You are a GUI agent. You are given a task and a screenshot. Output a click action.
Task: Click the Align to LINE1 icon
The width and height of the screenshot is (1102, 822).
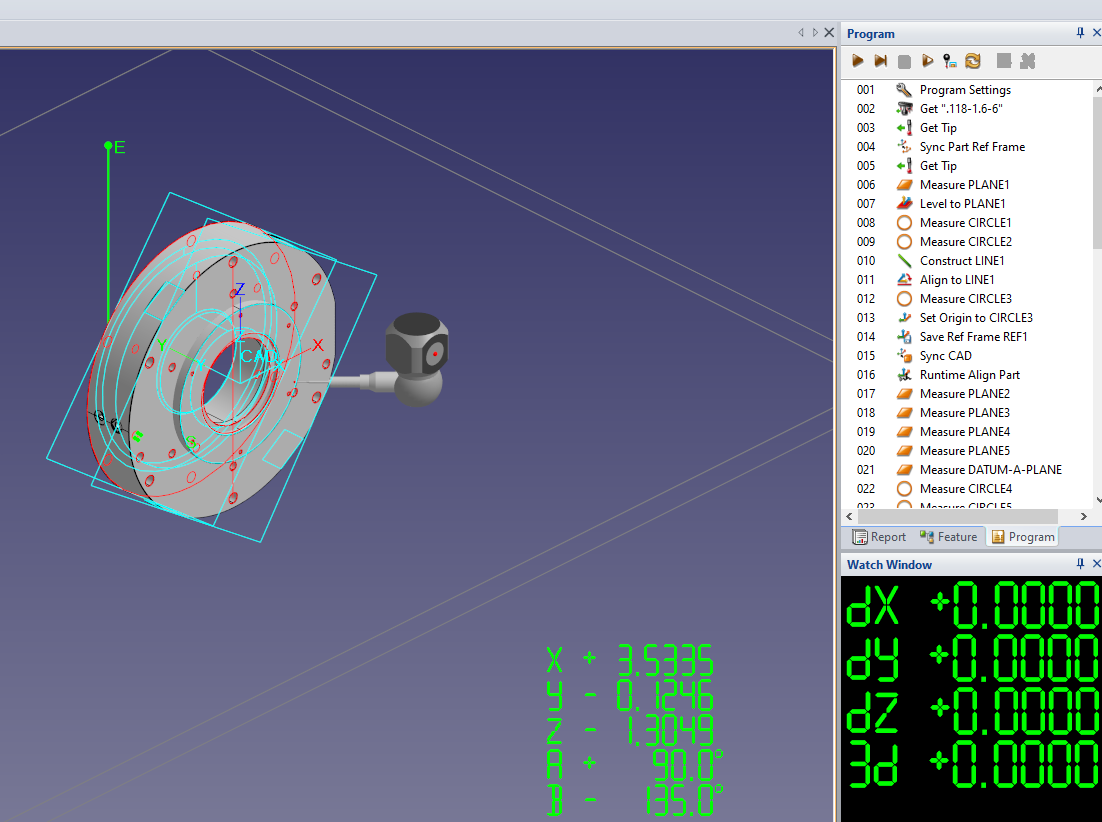click(904, 280)
